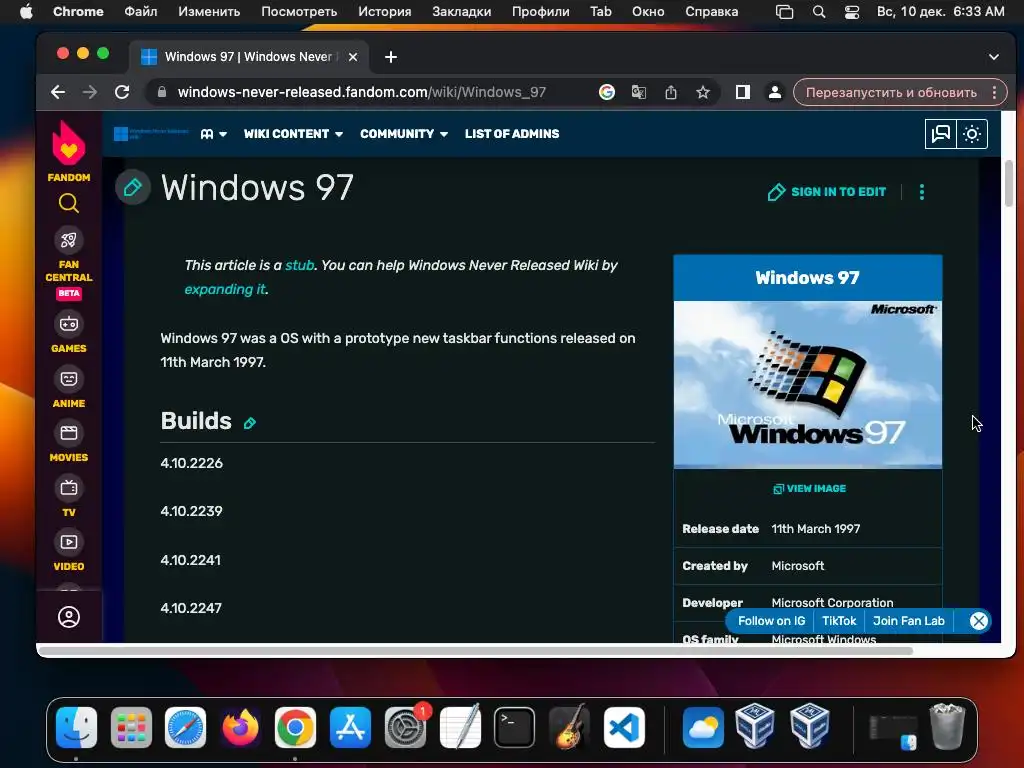Expand the COMMUNITY dropdown
1024x768 pixels.
point(404,134)
